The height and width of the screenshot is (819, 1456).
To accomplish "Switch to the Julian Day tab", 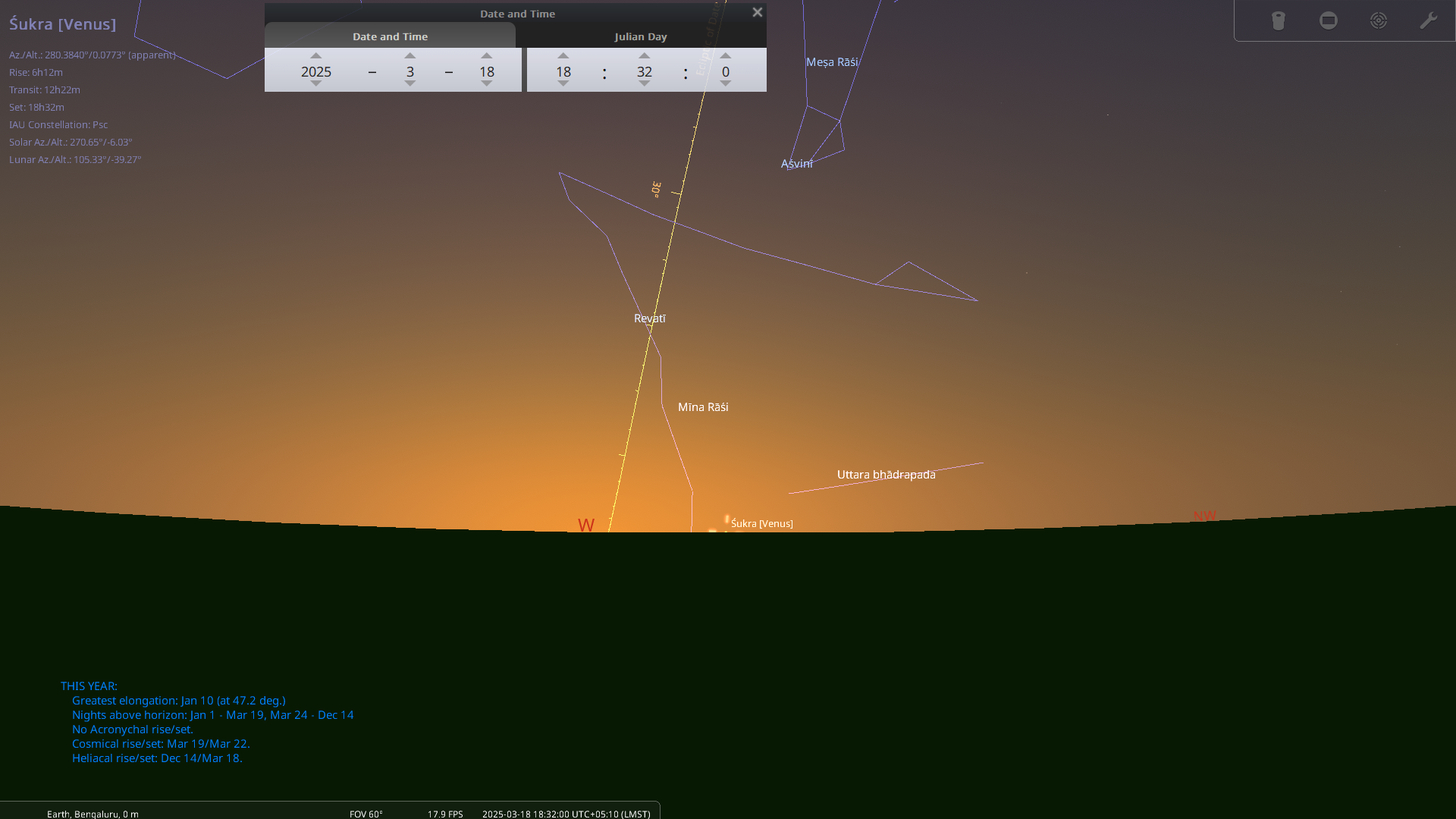I will point(641,36).
